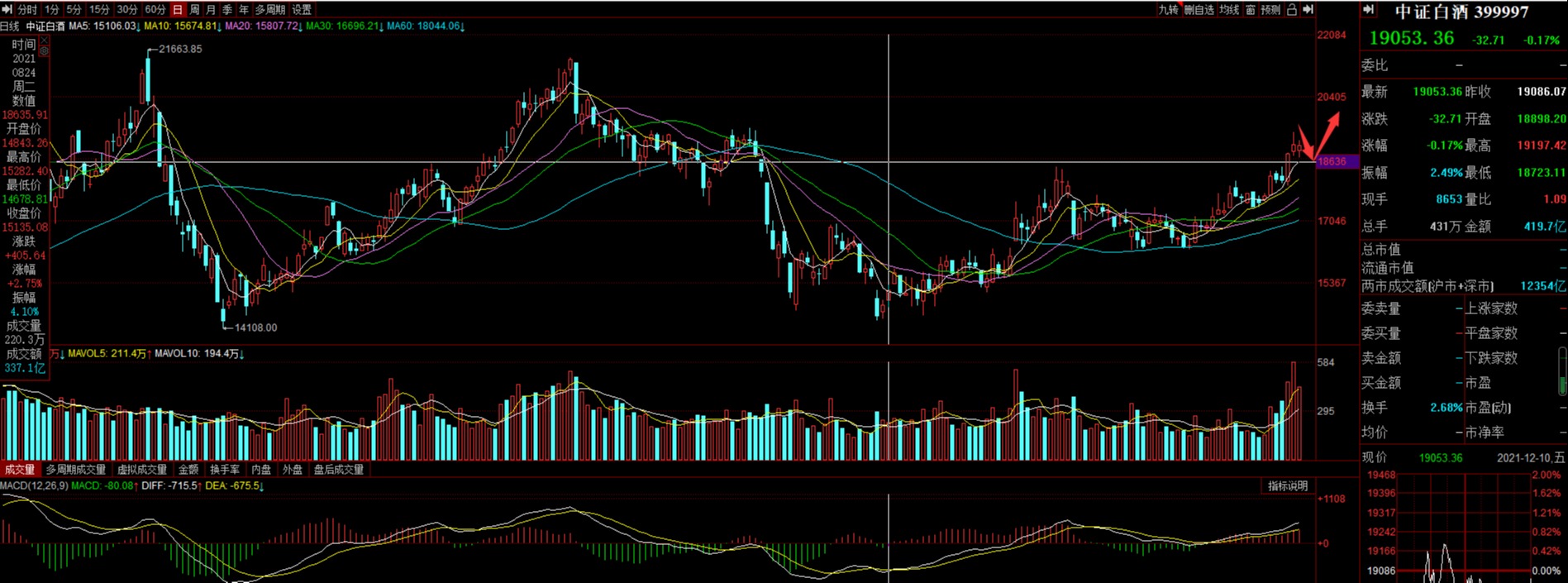Toggle 均线 moving average lines
The width and height of the screenshot is (1568, 583).
tap(1229, 9)
